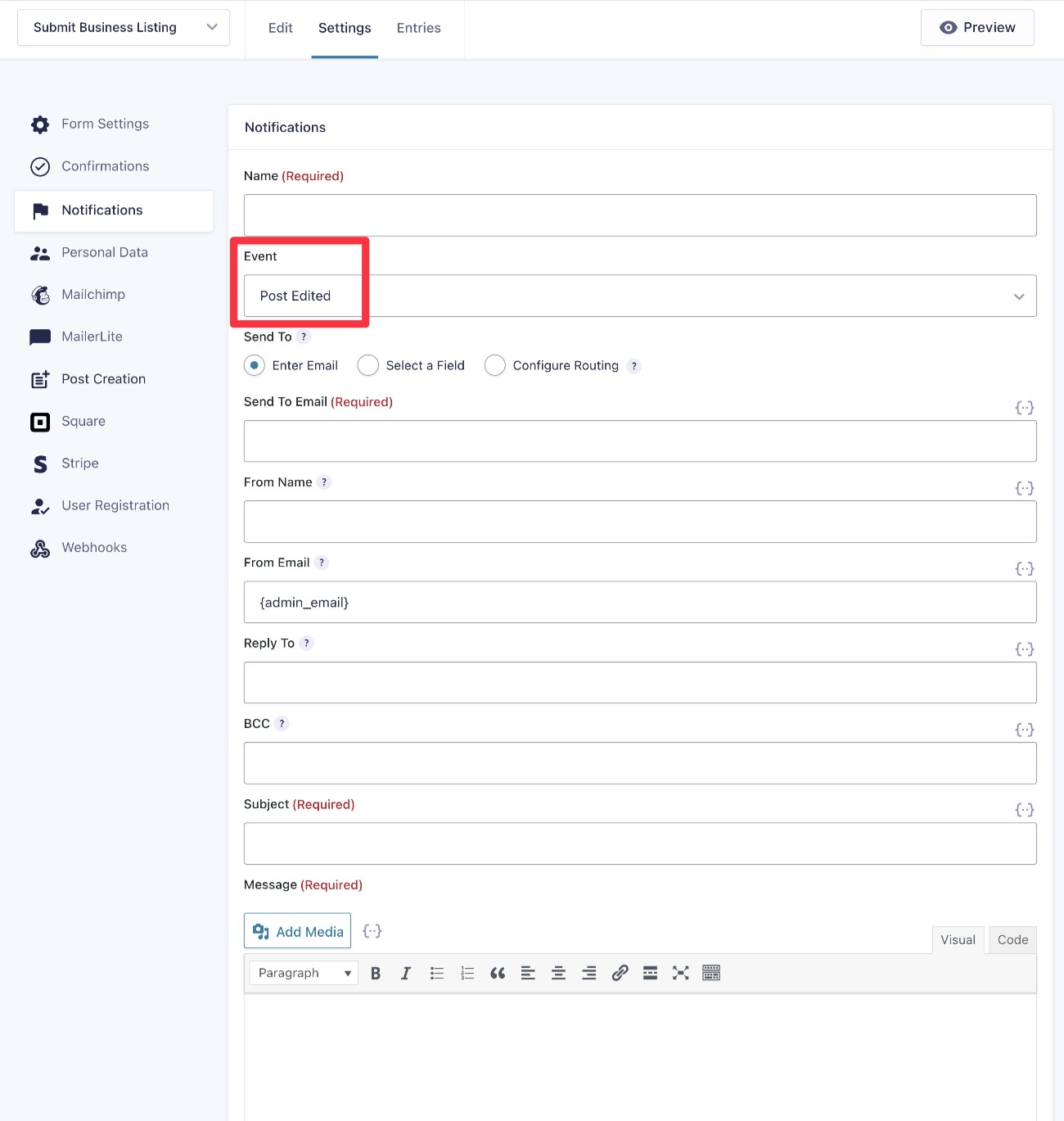Open the Webhooks settings section
The image size is (1064, 1121).
pyautogui.click(x=93, y=547)
